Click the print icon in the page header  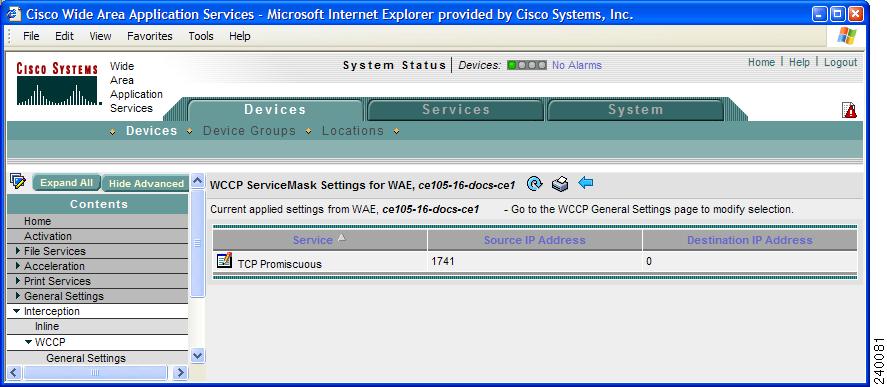click(559, 184)
